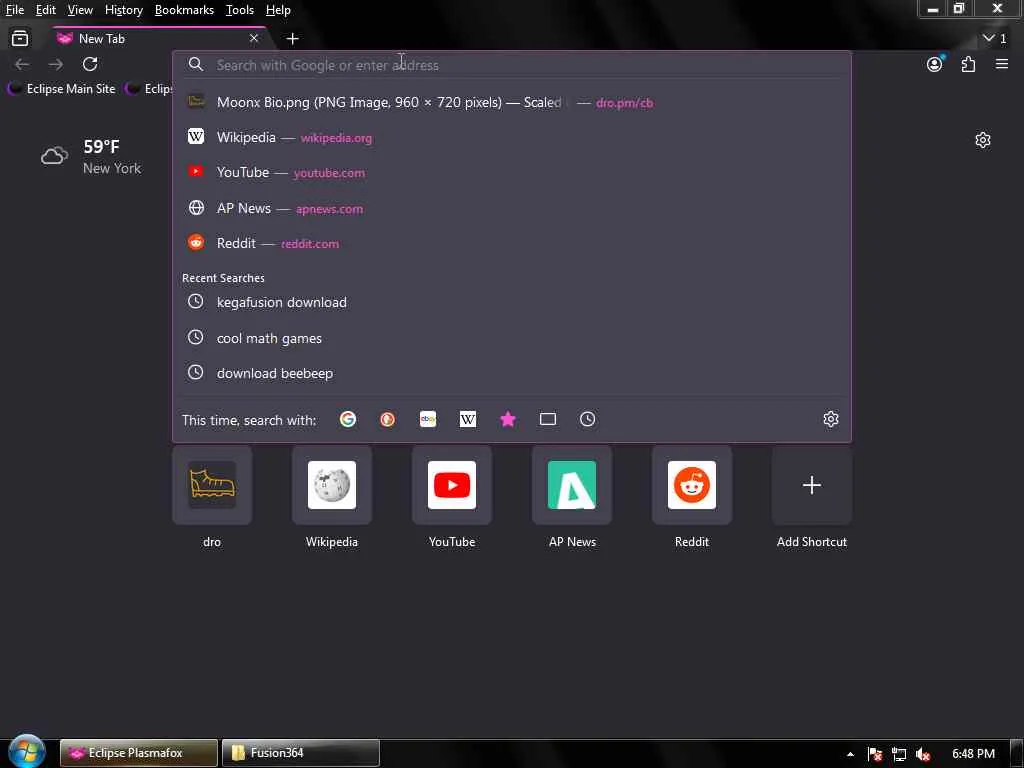Switch to Eclipse Plasmafox taskbar button
Screen dimensions: 1024x768
click(x=138, y=753)
